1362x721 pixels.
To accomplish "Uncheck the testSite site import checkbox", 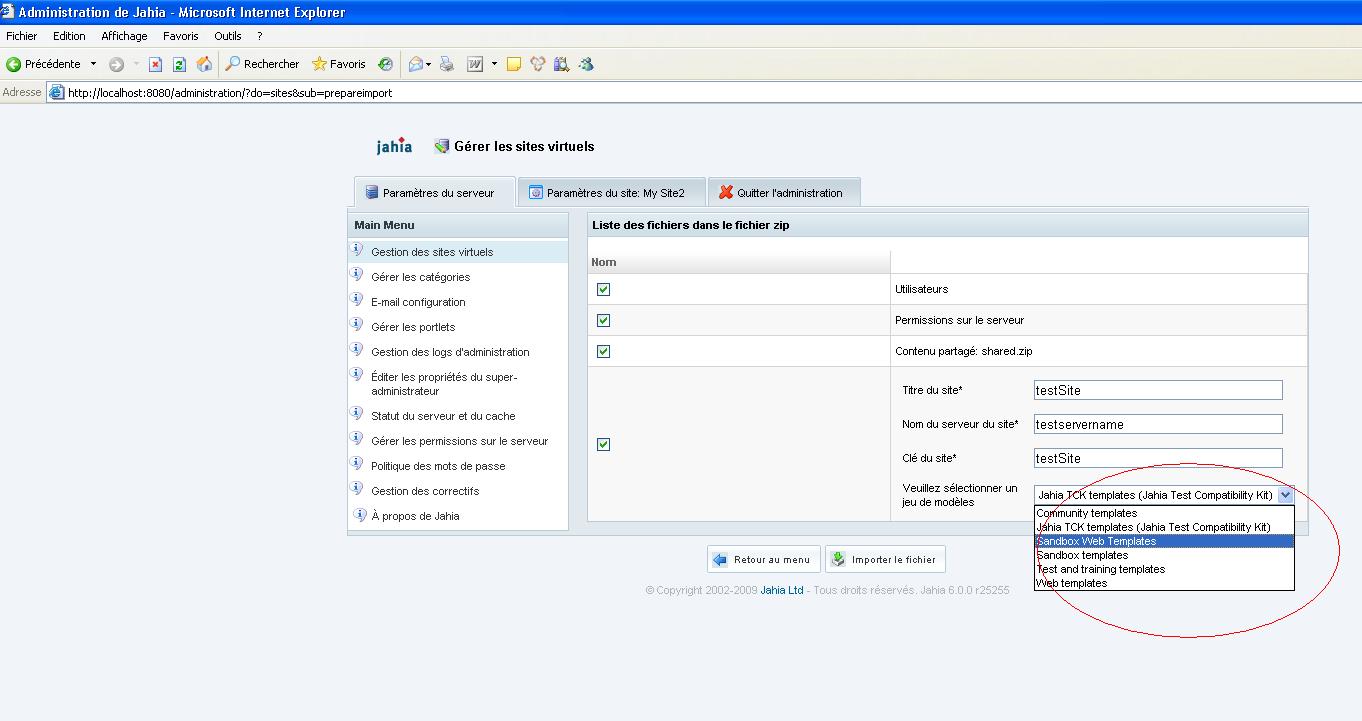I will 603,445.
